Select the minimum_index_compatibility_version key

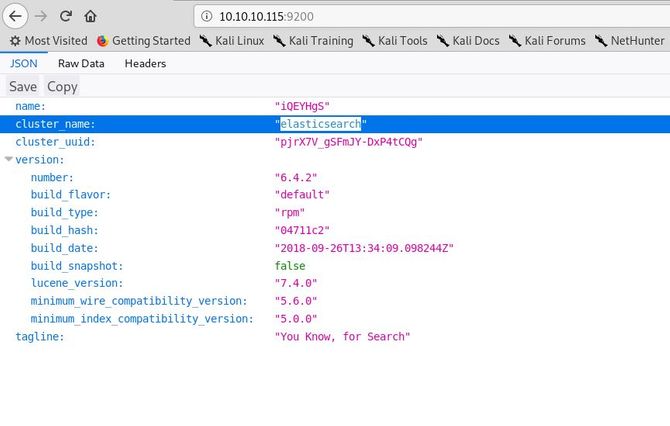[142, 319]
